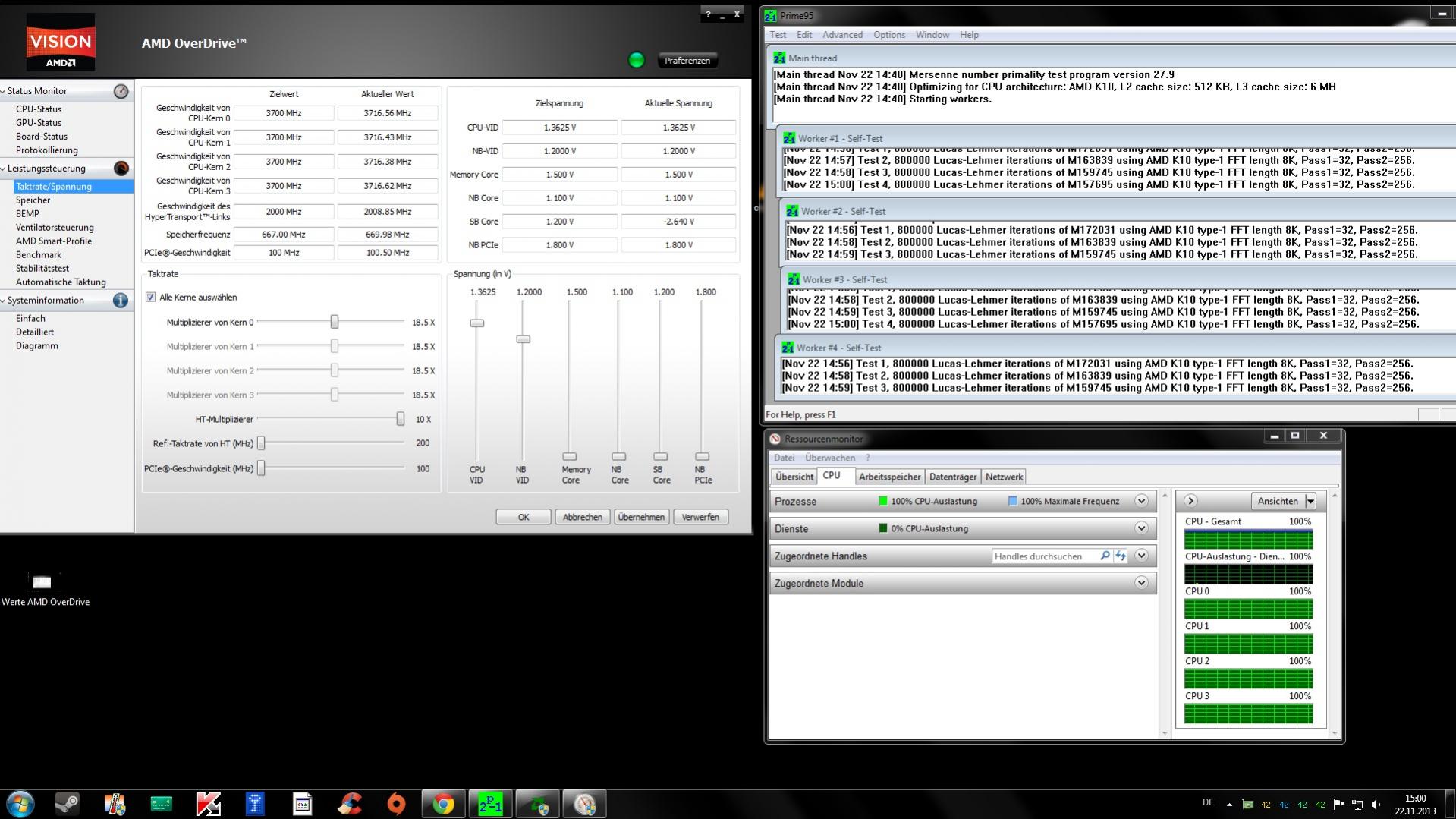Viewport: 1456px width, 819px height.
Task: Open the Datei menu in Ressourcenmonitor
Action: 785,458
